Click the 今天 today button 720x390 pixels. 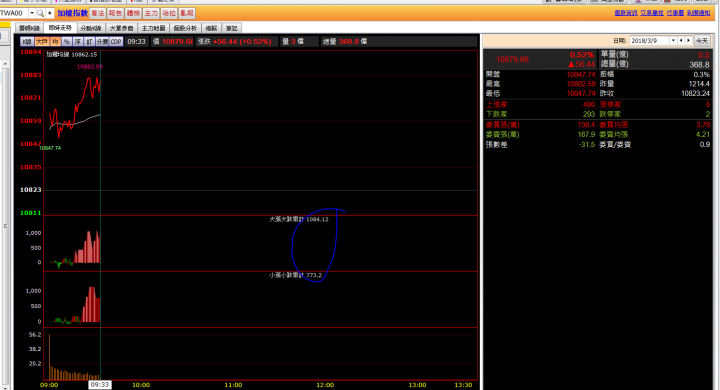coord(702,40)
